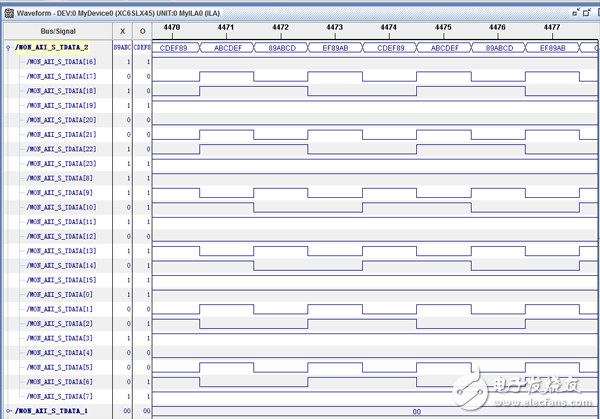Click sample marker 4477 on time ruler
The width and height of the screenshot is (600, 419).
pos(552,28)
